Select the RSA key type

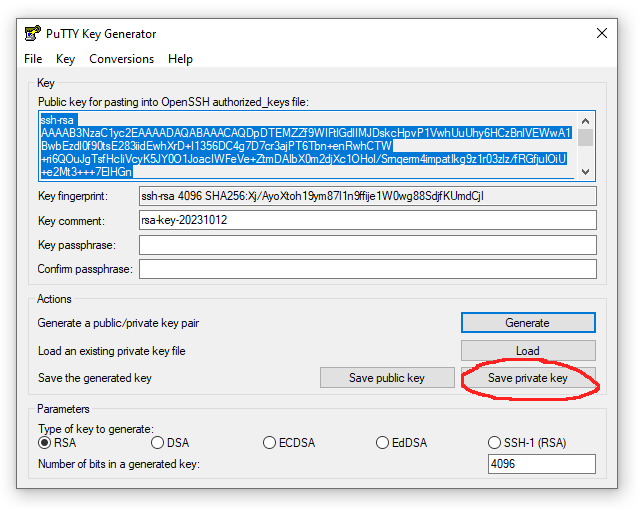[x=45, y=443]
